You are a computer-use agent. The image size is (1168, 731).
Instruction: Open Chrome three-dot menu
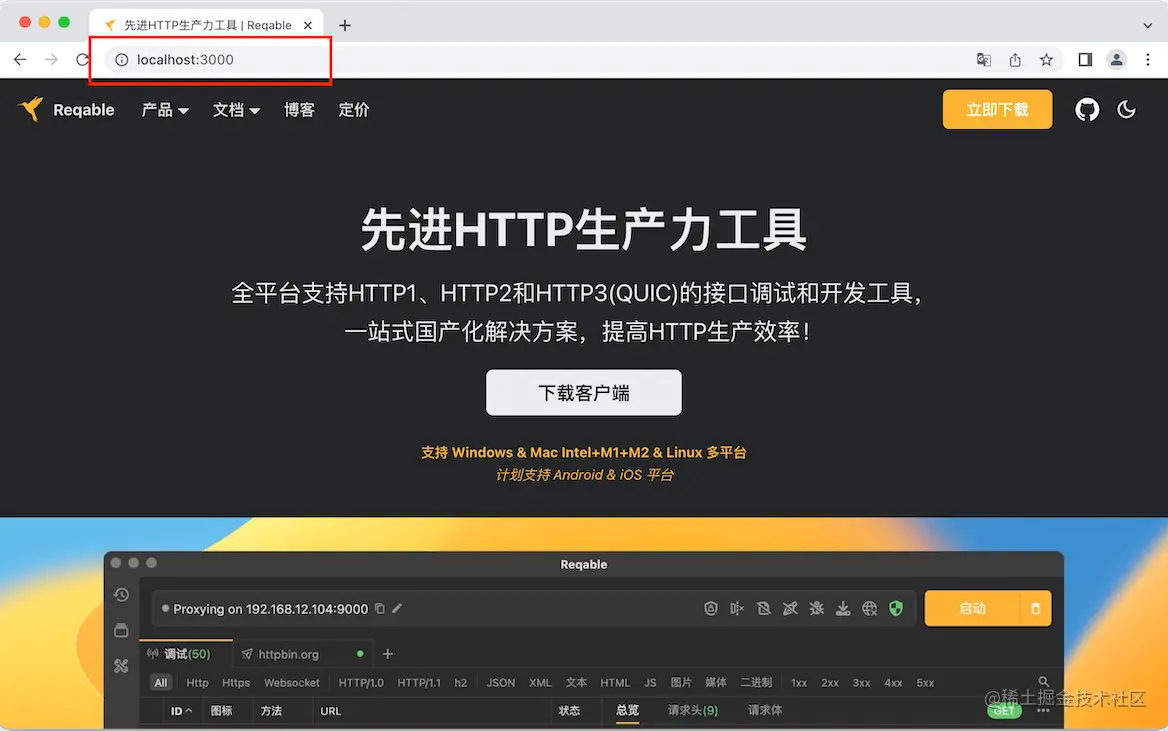[x=1148, y=60]
